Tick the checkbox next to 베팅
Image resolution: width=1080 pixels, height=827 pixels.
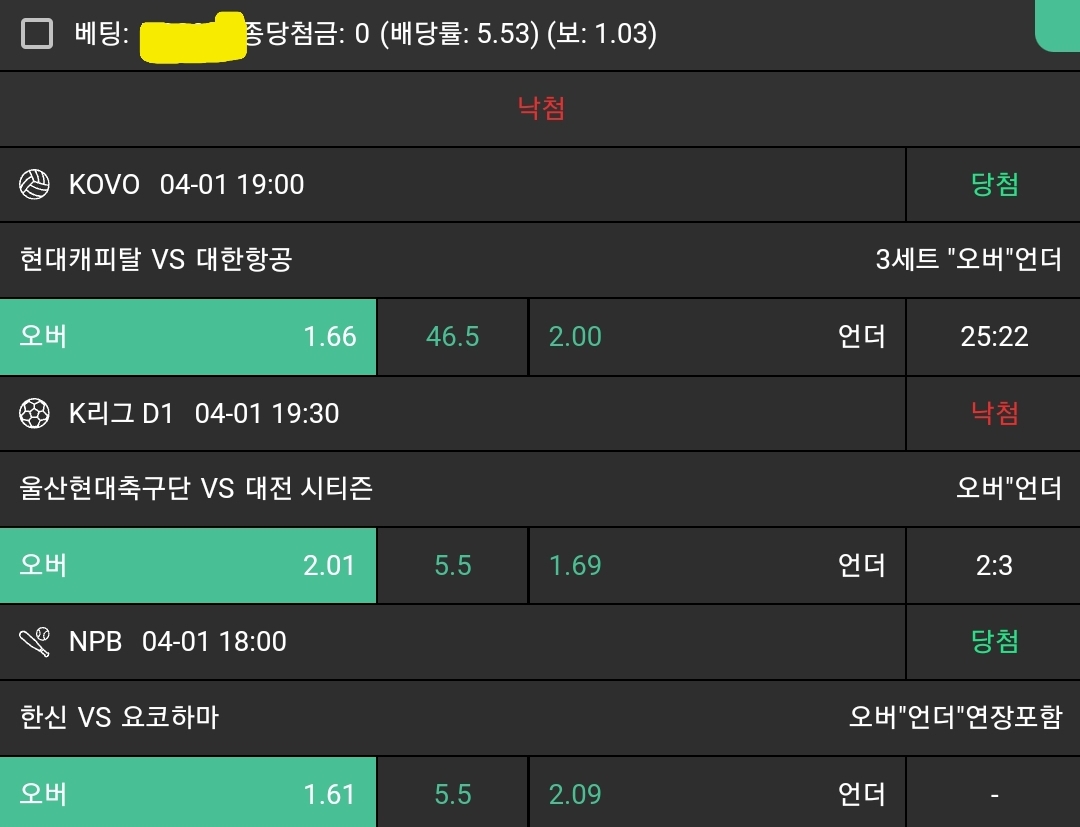click(37, 35)
